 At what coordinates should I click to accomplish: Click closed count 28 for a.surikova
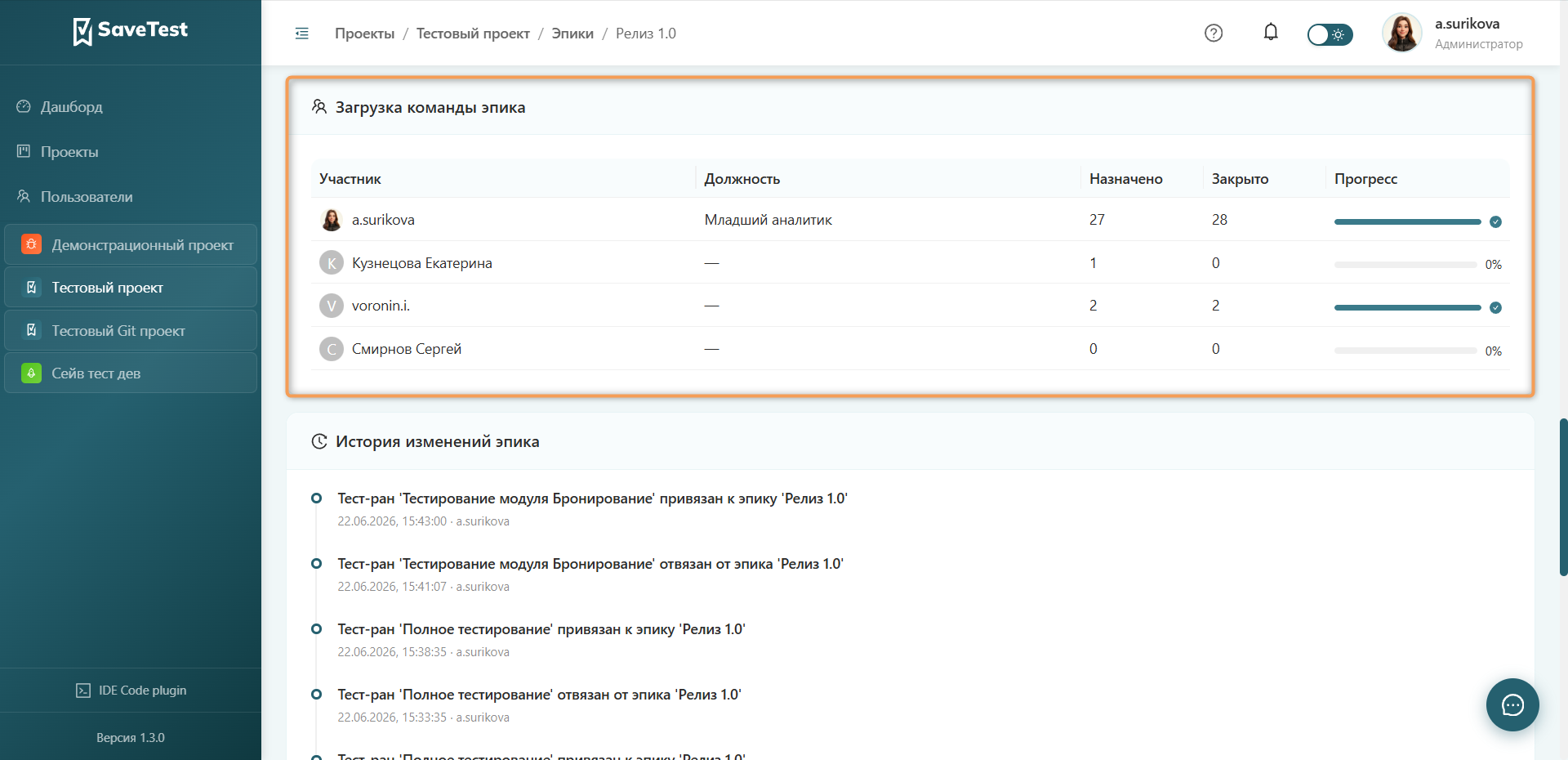1219,220
